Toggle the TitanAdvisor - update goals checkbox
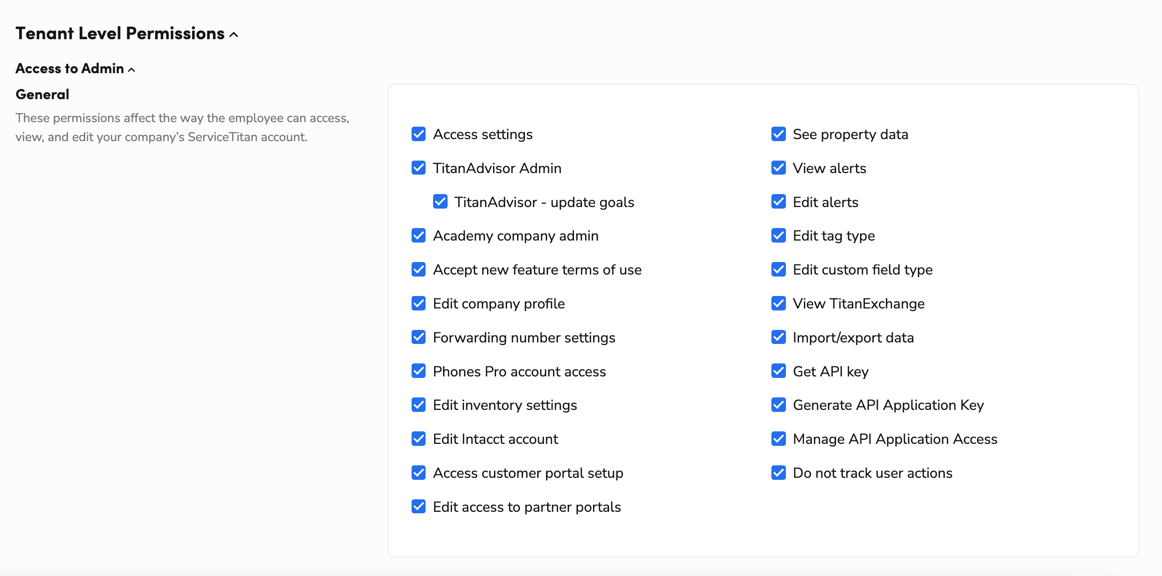This screenshot has width=1162, height=576. [440, 202]
